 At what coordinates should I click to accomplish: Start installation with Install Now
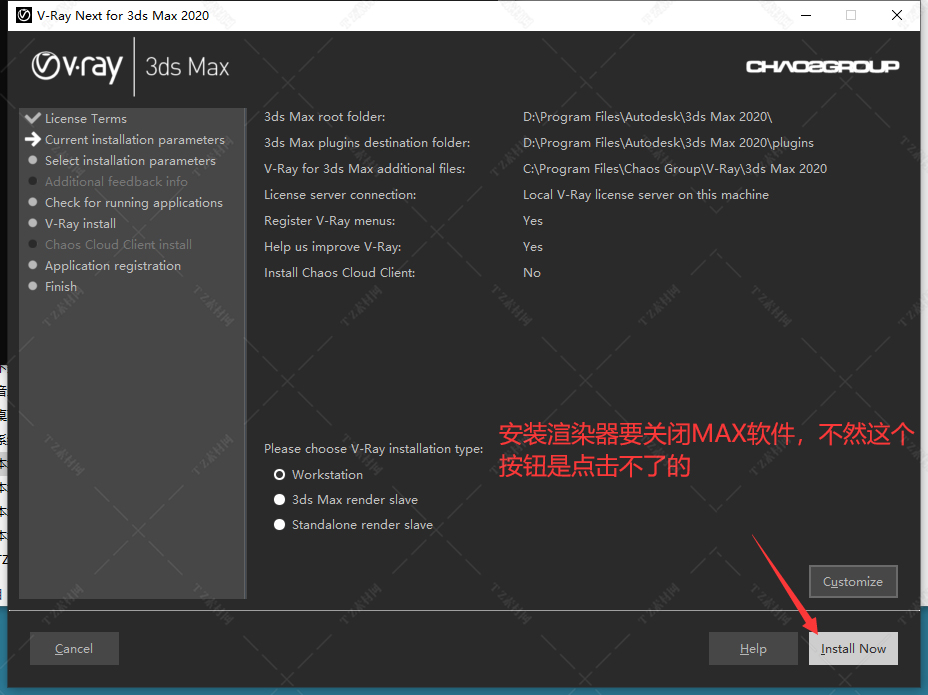click(x=853, y=648)
